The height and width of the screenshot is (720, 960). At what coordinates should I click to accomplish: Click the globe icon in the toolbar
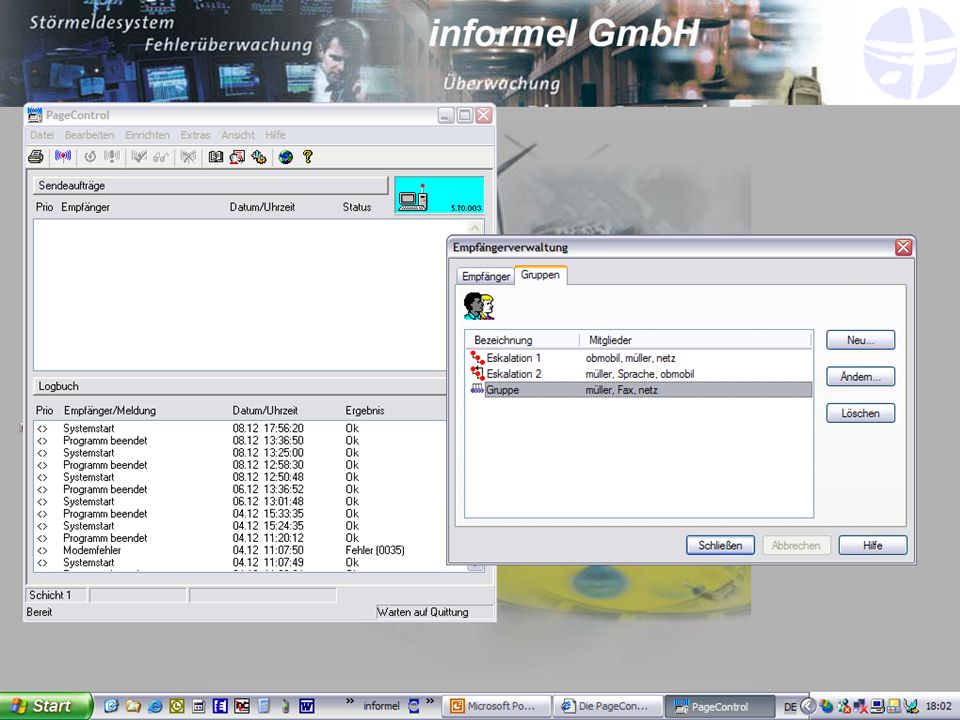point(286,157)
